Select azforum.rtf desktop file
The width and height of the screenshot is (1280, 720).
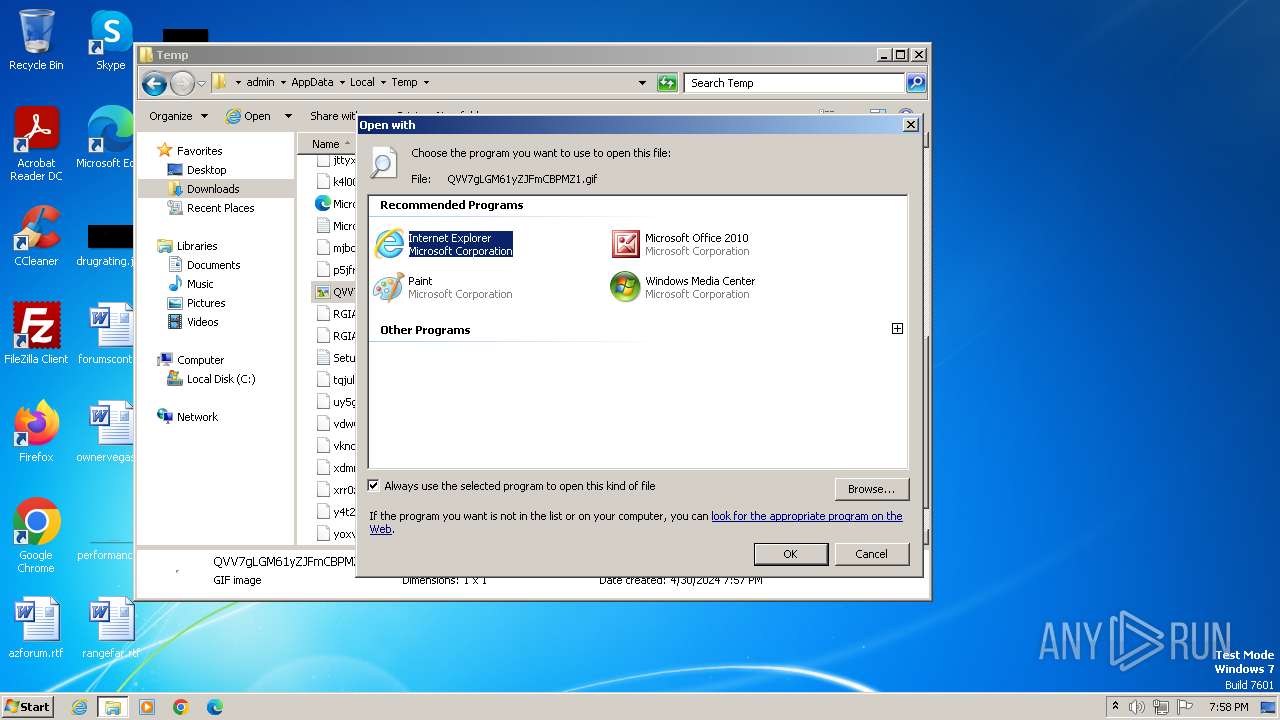[36, 628]
